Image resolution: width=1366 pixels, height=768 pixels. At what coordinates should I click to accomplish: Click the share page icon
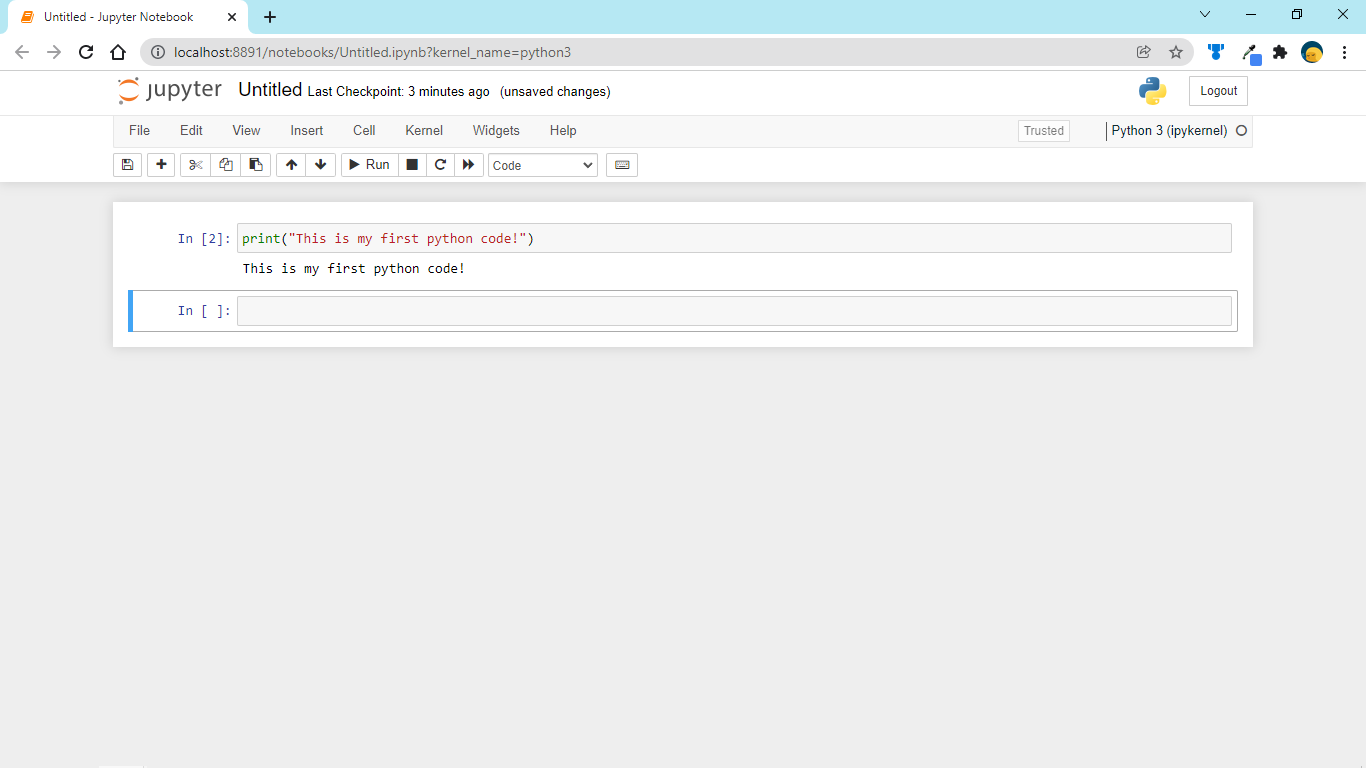coord(1144,52)
